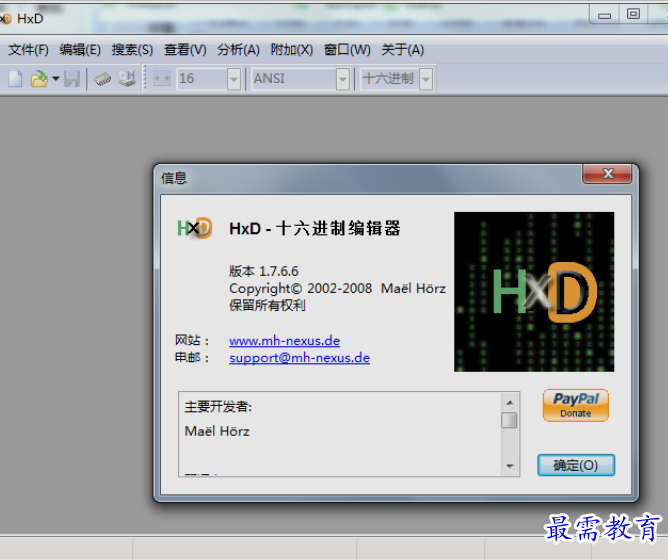
Task: Click the HxD - 十六进制编辑器 title
Action: coord(315,228)
